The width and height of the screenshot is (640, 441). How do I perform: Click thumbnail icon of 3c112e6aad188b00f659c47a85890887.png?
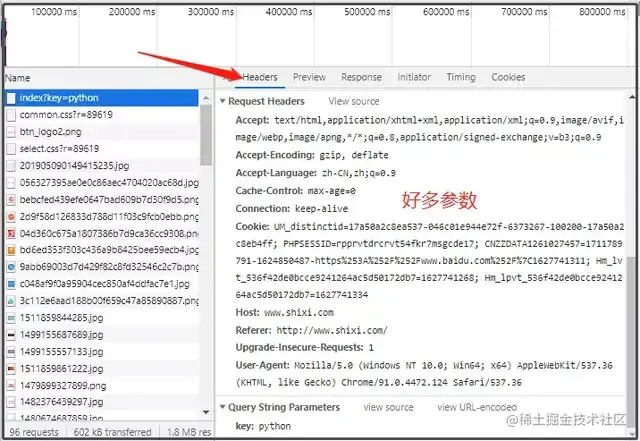coord(11,301)
